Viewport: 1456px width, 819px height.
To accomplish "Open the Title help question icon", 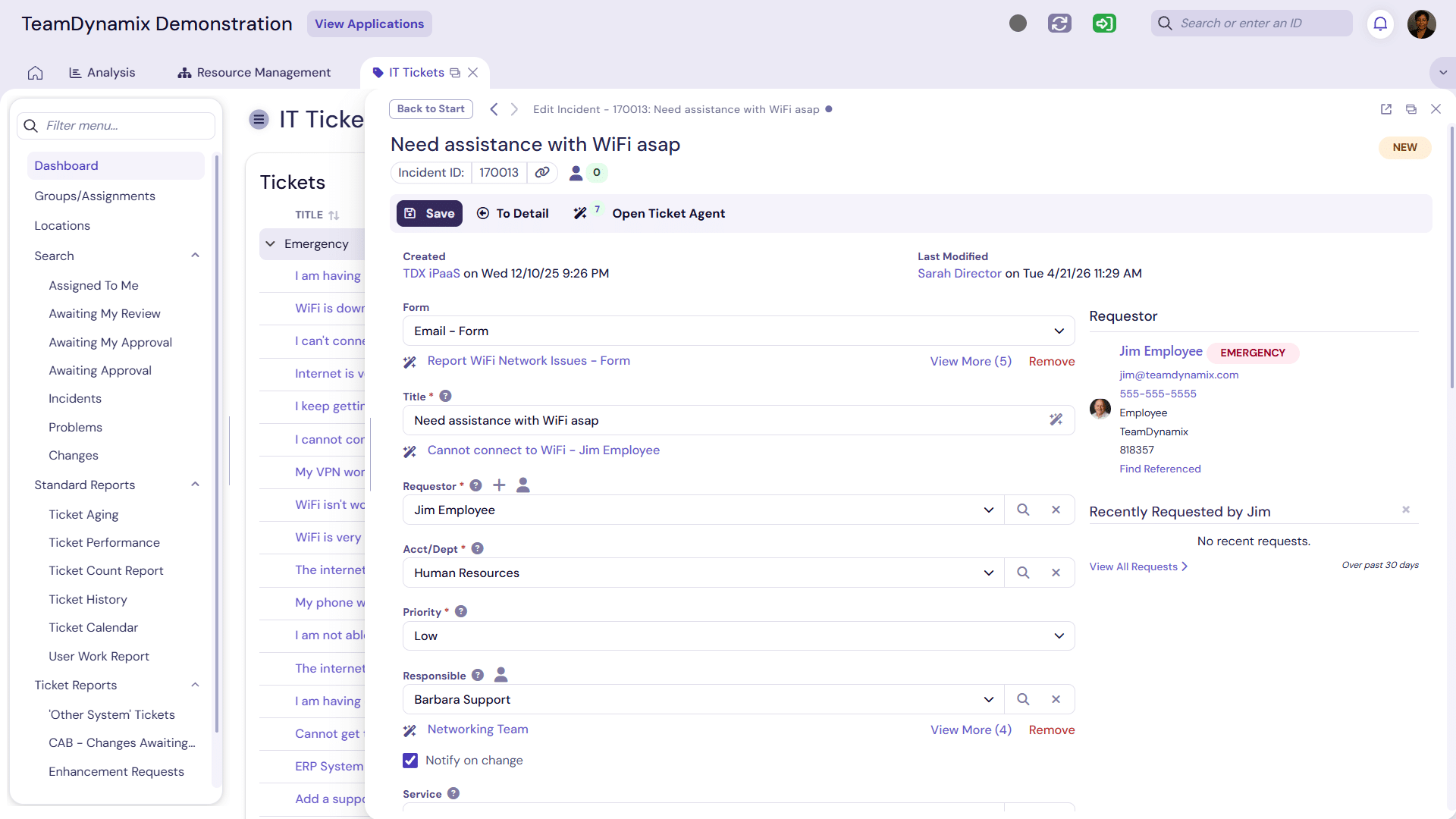I will pyautogui.click(x=446, y=396).
